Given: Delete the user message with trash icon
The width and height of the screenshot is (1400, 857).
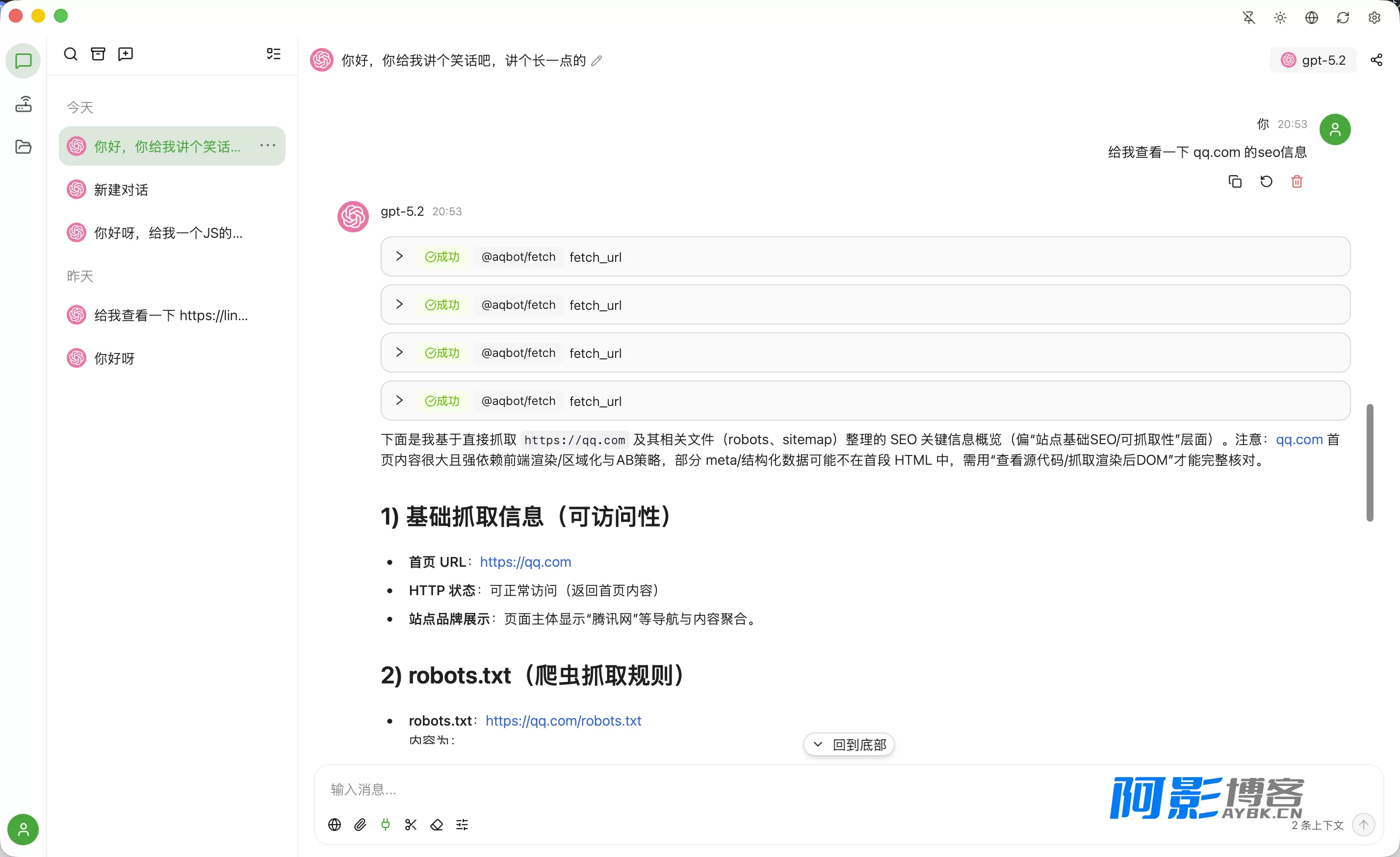Looking at the screenshot, I should (x=1296, y=182).
